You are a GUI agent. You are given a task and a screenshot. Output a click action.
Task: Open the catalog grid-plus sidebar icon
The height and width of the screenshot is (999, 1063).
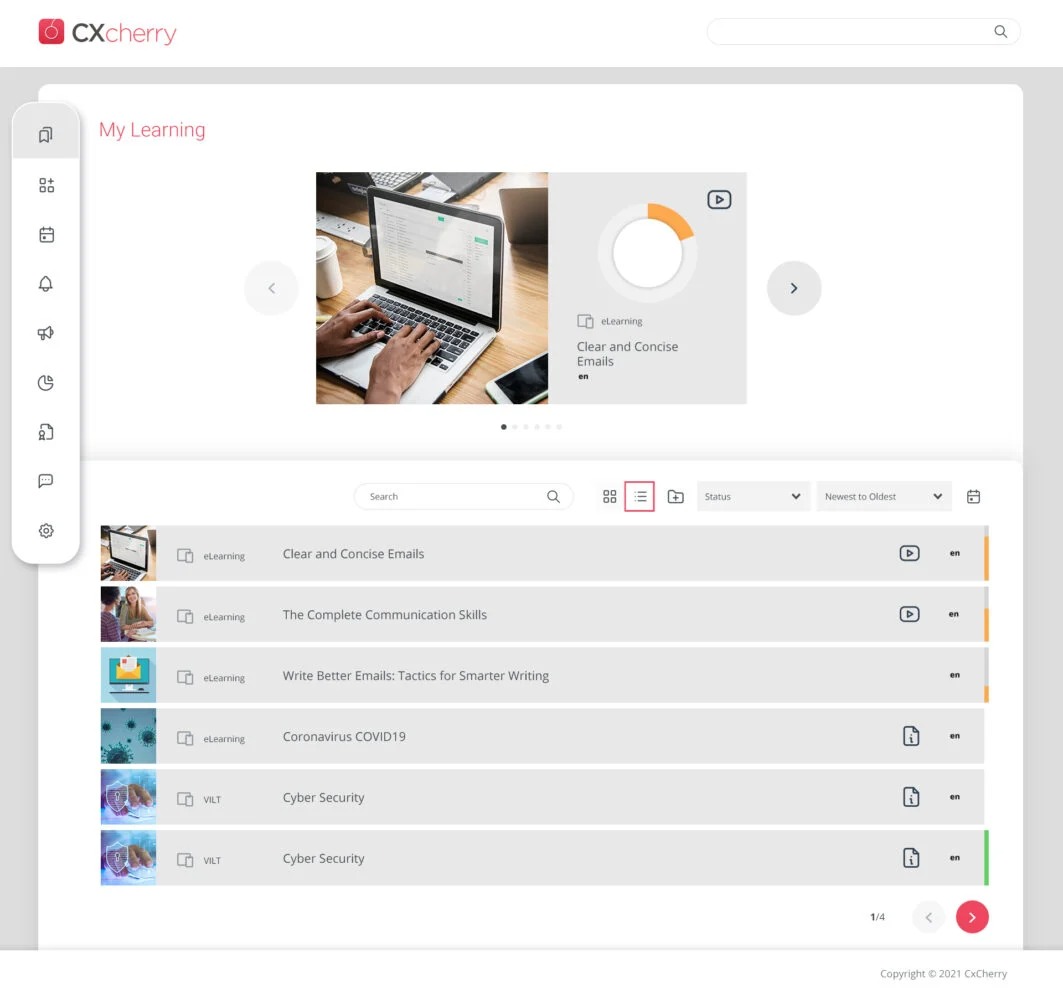pyautogui.click(x=46, y=185)
